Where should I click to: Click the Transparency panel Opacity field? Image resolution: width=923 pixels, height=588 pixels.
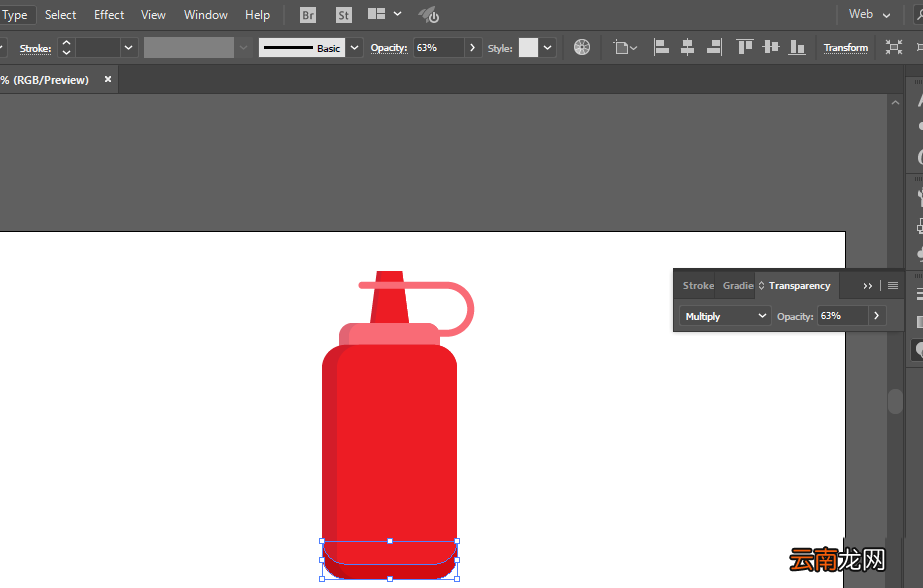coord(843,316)
